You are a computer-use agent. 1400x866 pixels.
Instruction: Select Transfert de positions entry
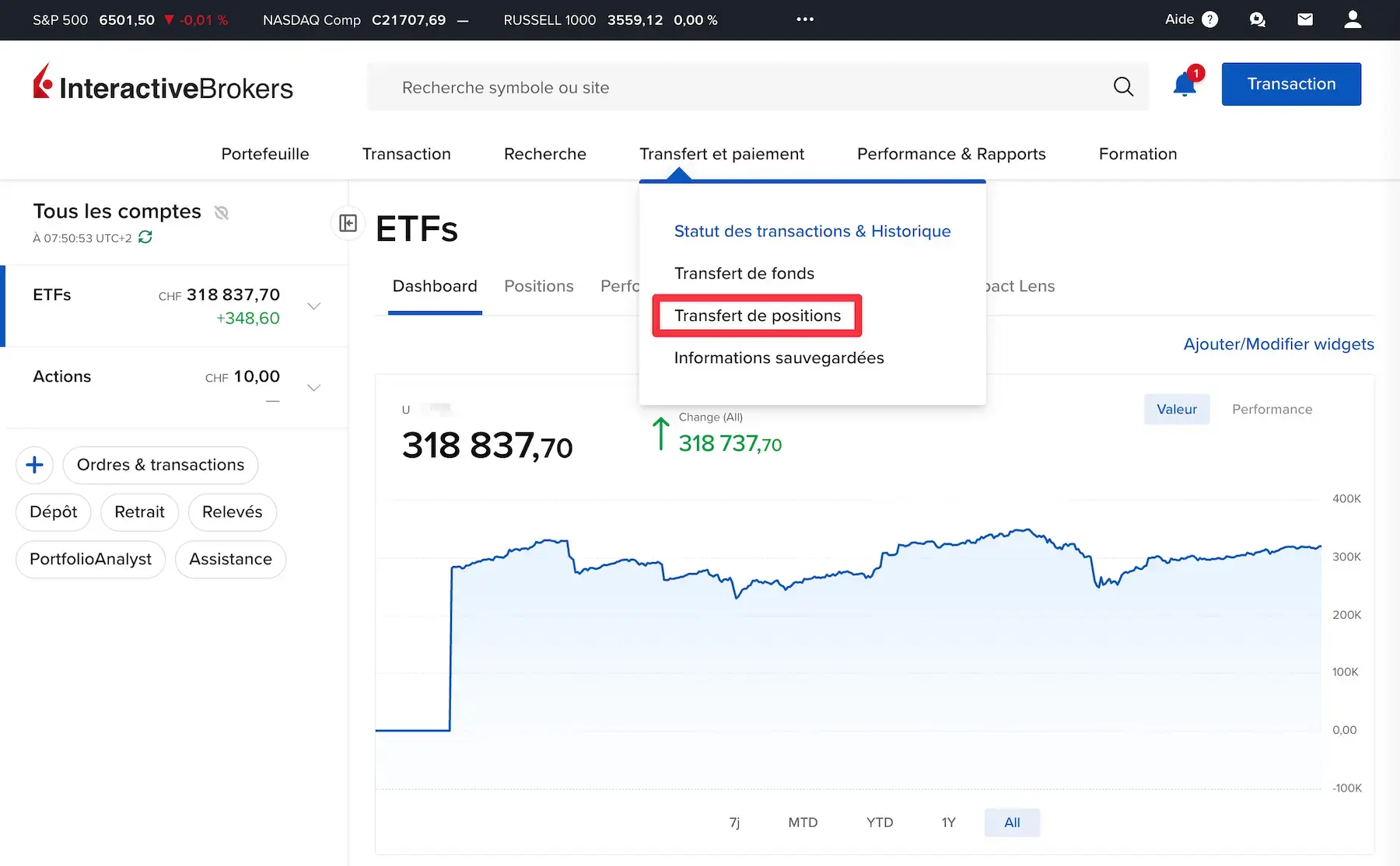click(x=758, y=316)
